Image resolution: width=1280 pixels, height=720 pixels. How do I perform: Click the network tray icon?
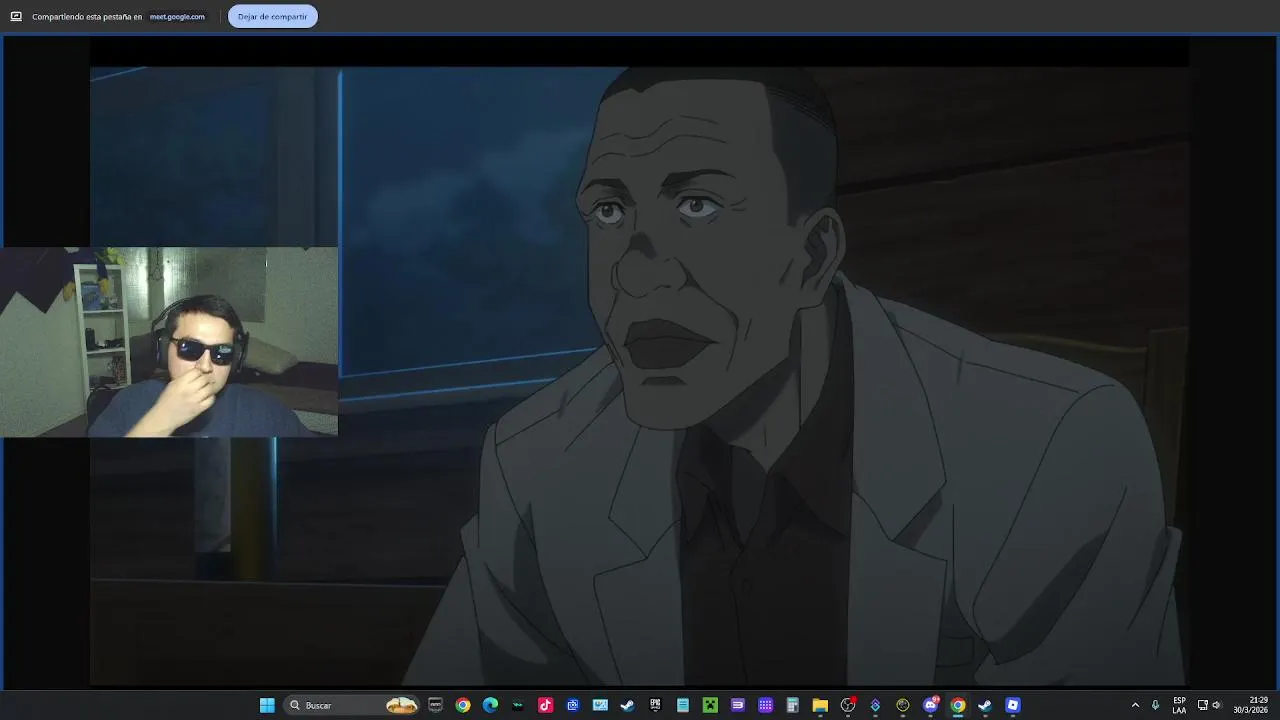(x=1203, y=705)
